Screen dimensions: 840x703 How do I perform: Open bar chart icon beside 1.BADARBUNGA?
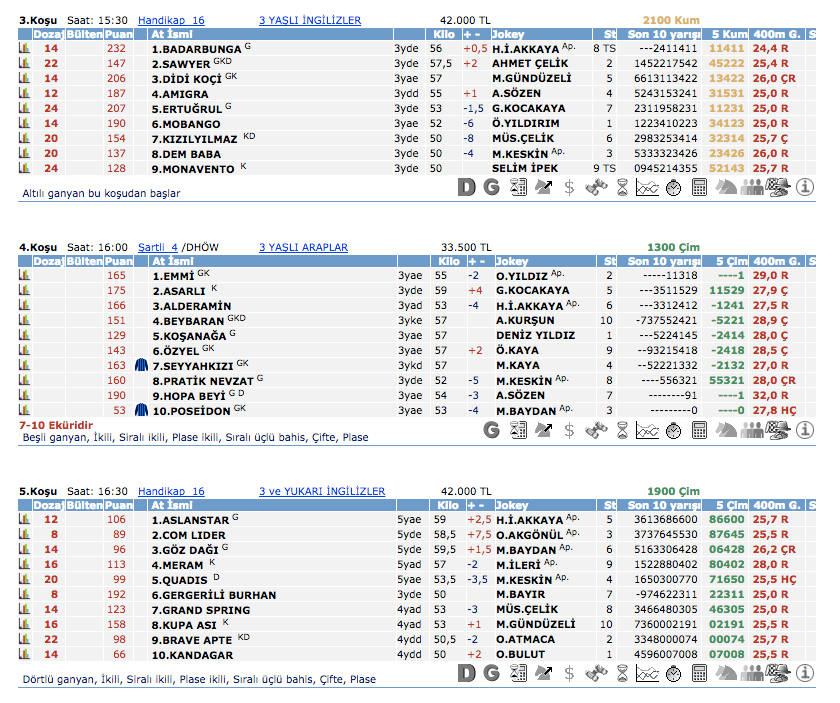pyautogui.click(x=24, y=48)
